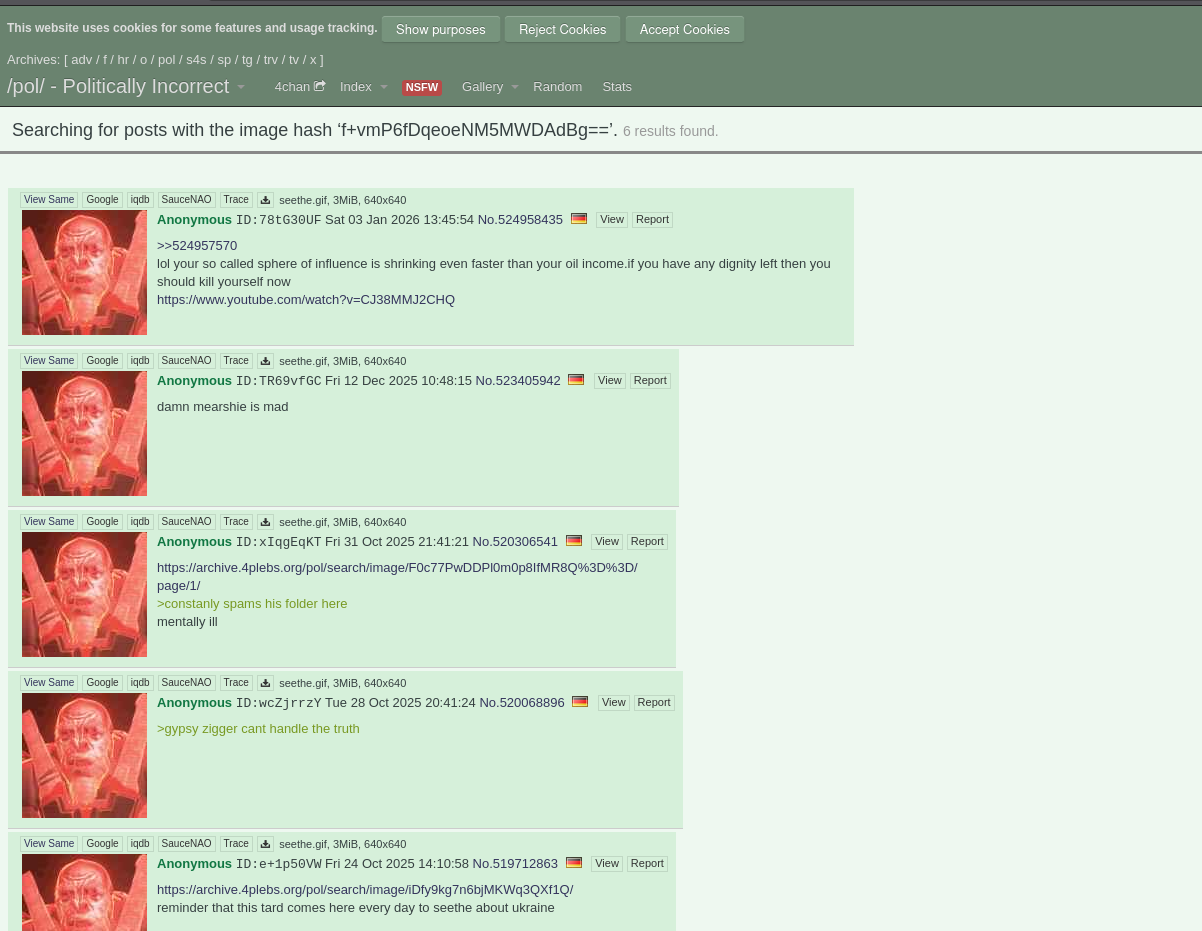Click SauceNAO on post No.520068896

coord(187,683)
